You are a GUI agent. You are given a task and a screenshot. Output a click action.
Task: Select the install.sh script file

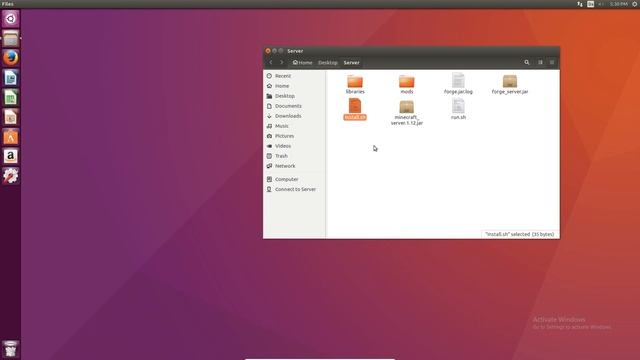tap(355, 109)
